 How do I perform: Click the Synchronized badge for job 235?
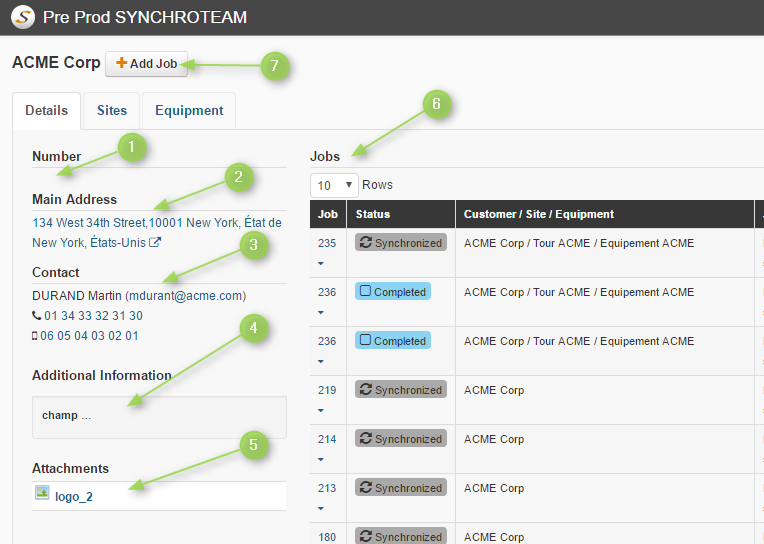coord(401,242)
